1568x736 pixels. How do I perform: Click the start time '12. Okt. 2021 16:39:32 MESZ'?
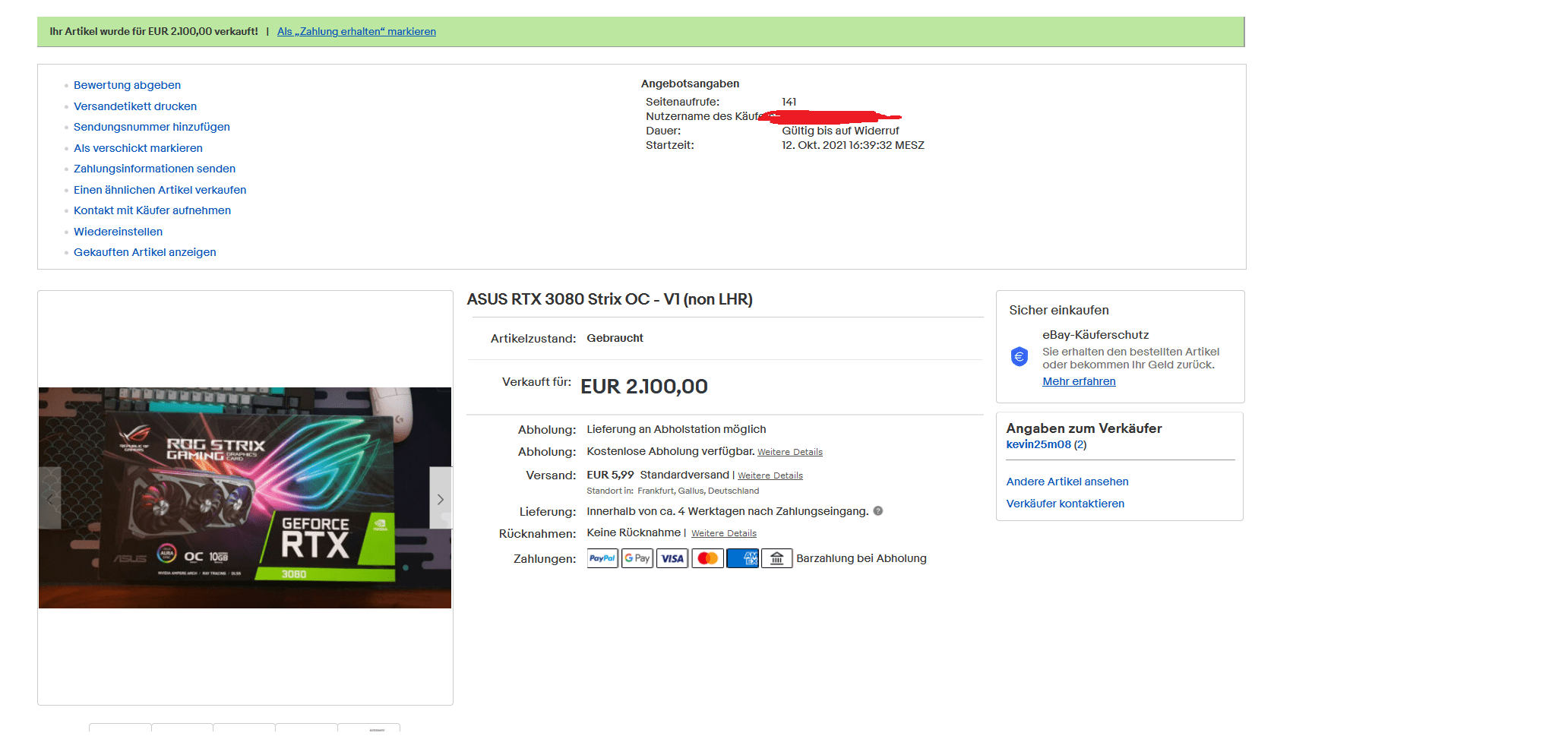pos(853,145)
